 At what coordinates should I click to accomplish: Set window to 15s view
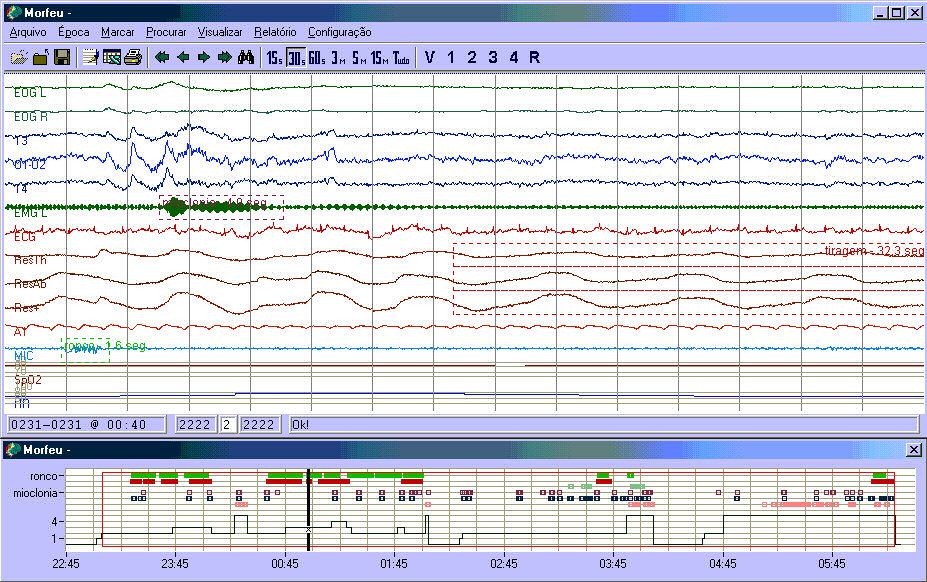click(x=274, y=57)
